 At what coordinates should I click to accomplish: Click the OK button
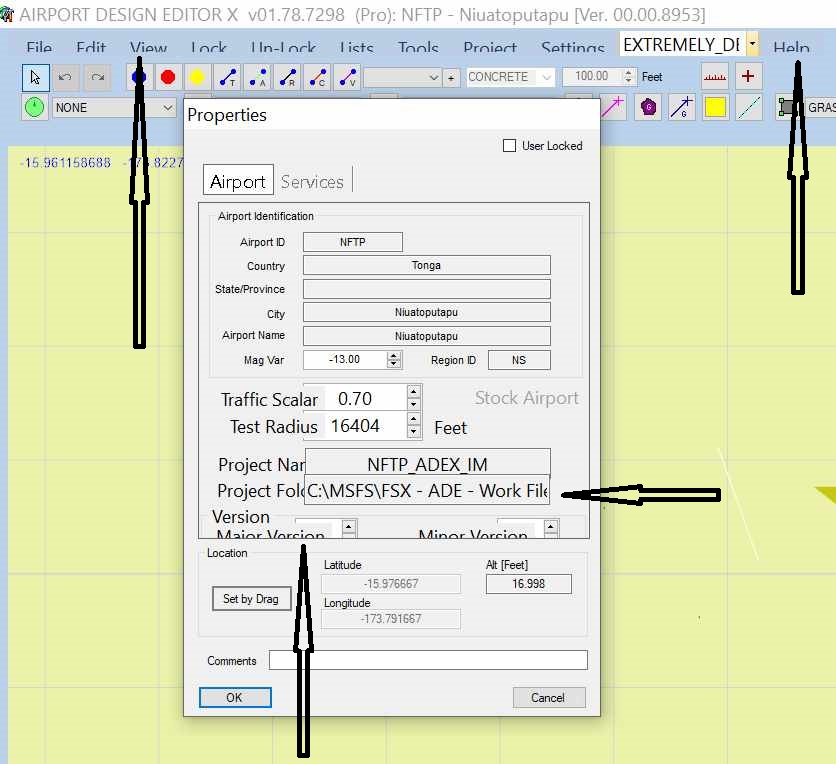point(235,697)
